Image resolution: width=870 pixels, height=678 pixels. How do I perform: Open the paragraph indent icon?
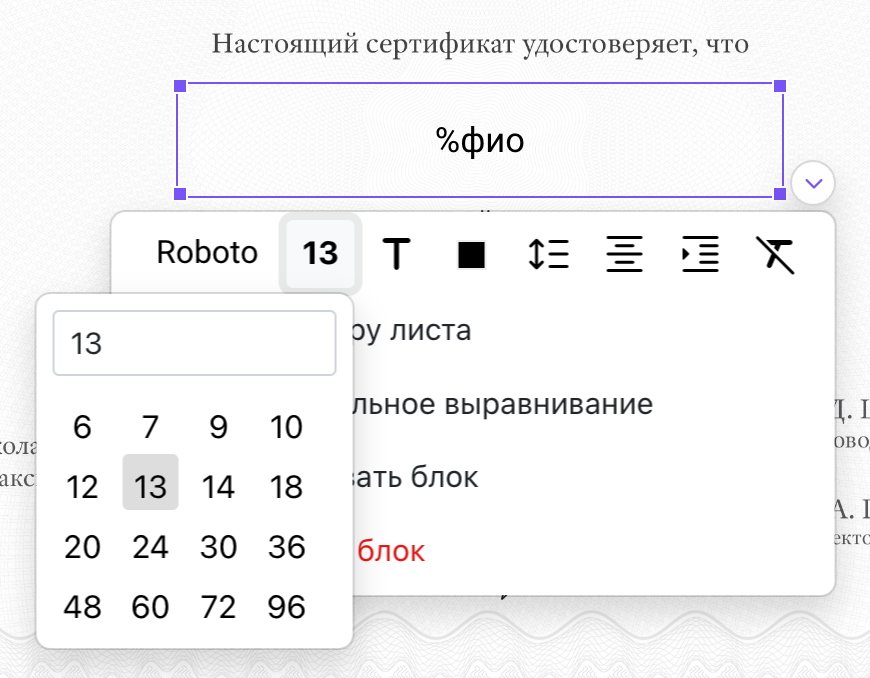coord(700,254)
